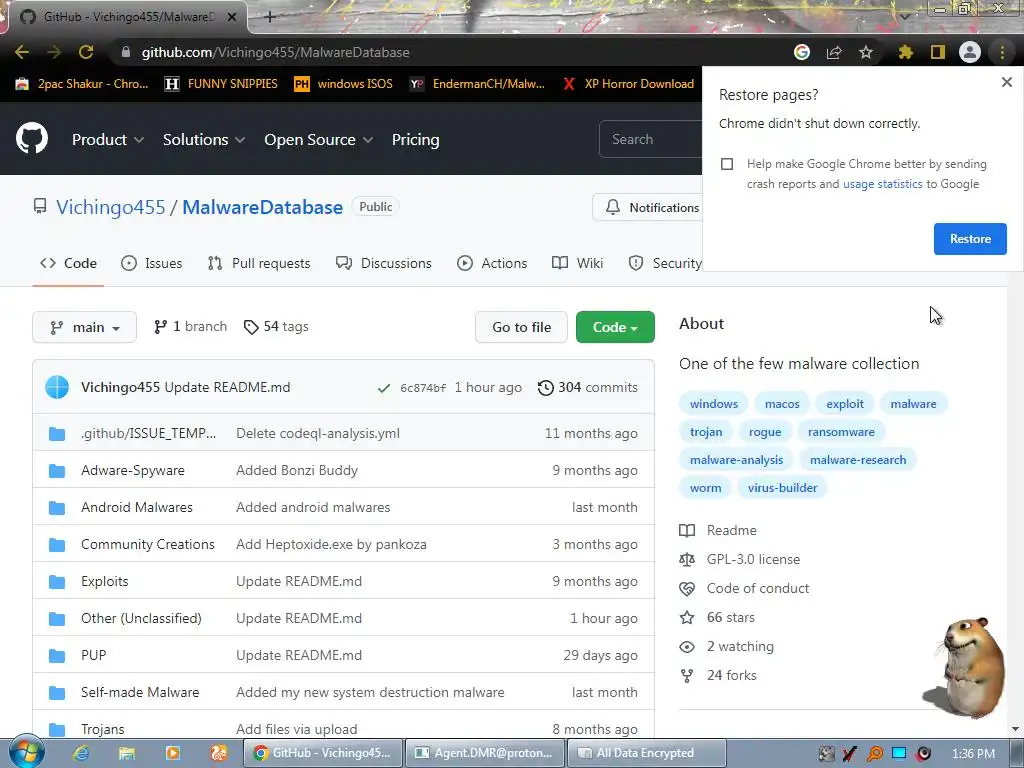Launch Internet Explorer from taskbar
The image size is (1024, 768).
81,753
